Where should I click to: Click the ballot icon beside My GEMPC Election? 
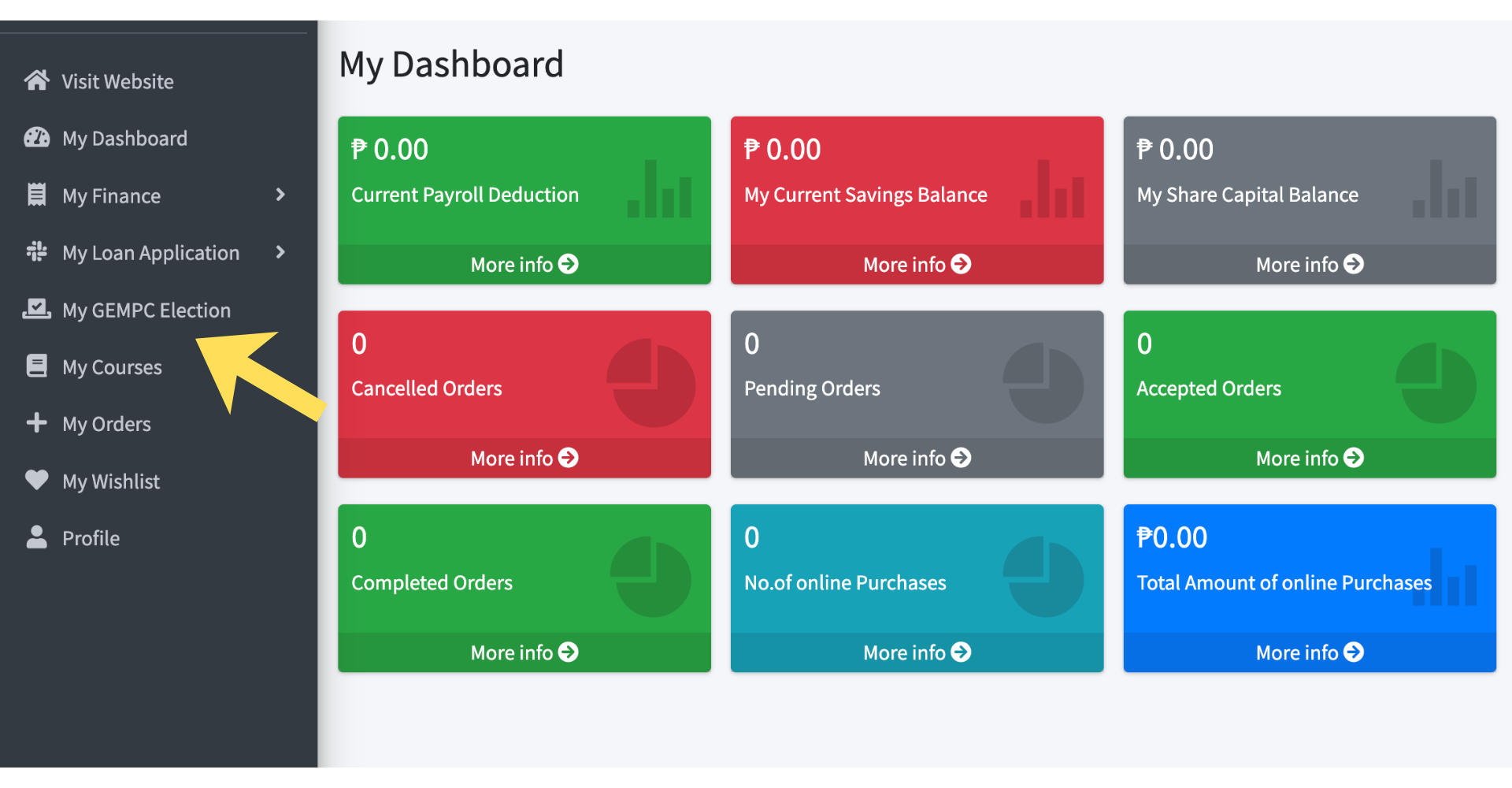pyautogui.click(x=36, y=309)
